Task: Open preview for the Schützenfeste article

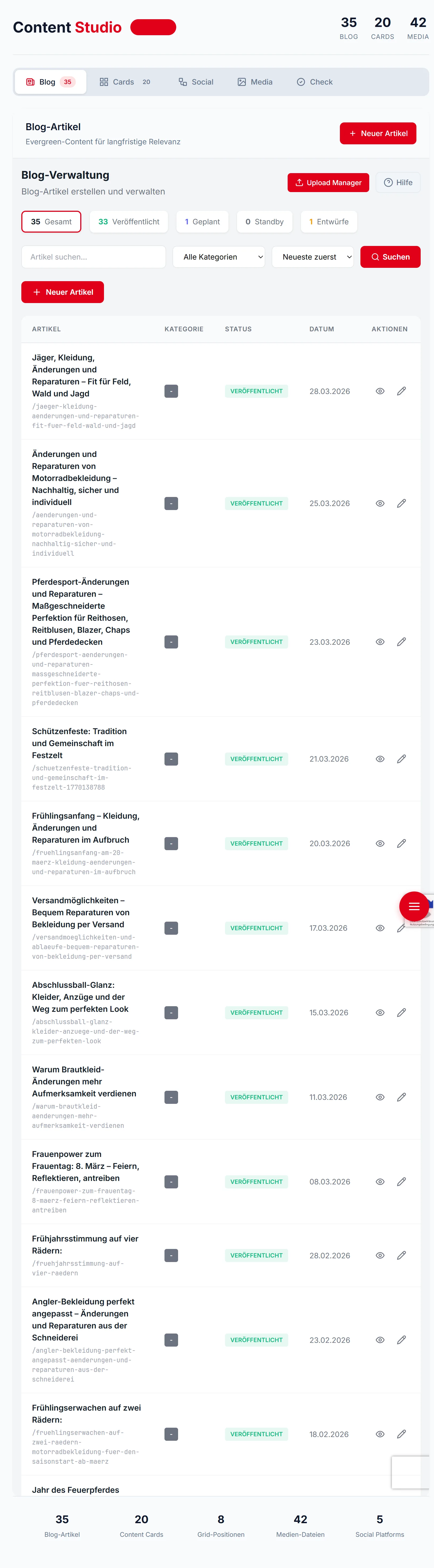Action: coord(380,759)
